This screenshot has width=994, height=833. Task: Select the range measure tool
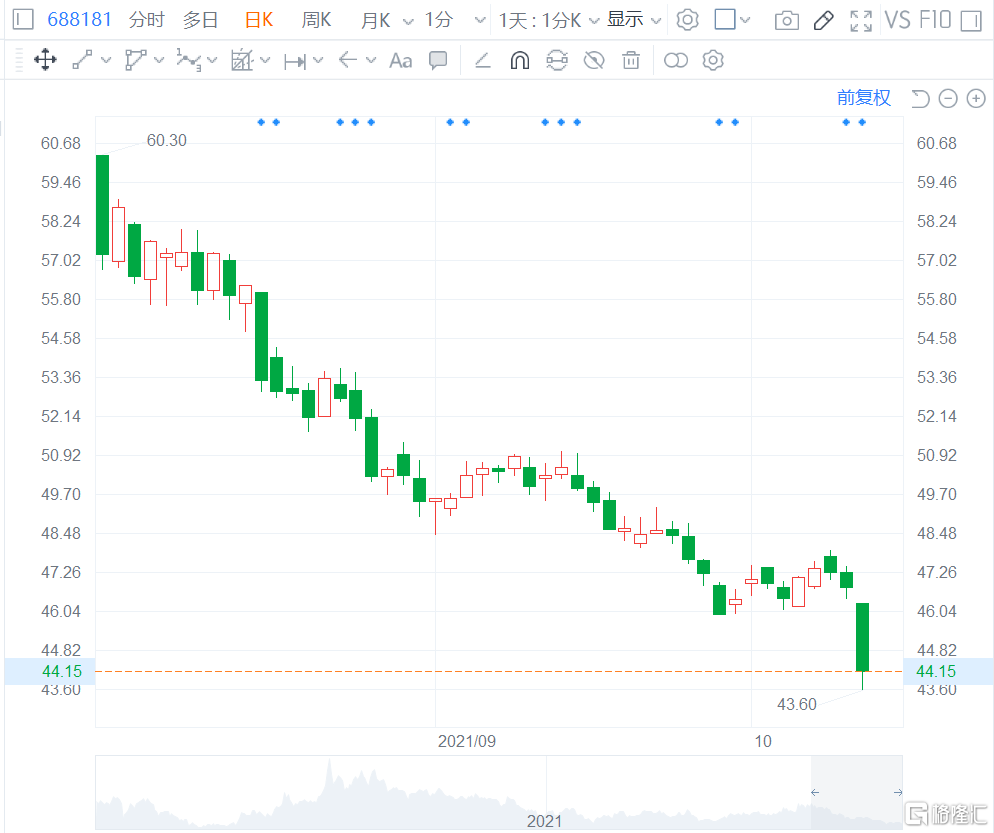coord(295,61)
